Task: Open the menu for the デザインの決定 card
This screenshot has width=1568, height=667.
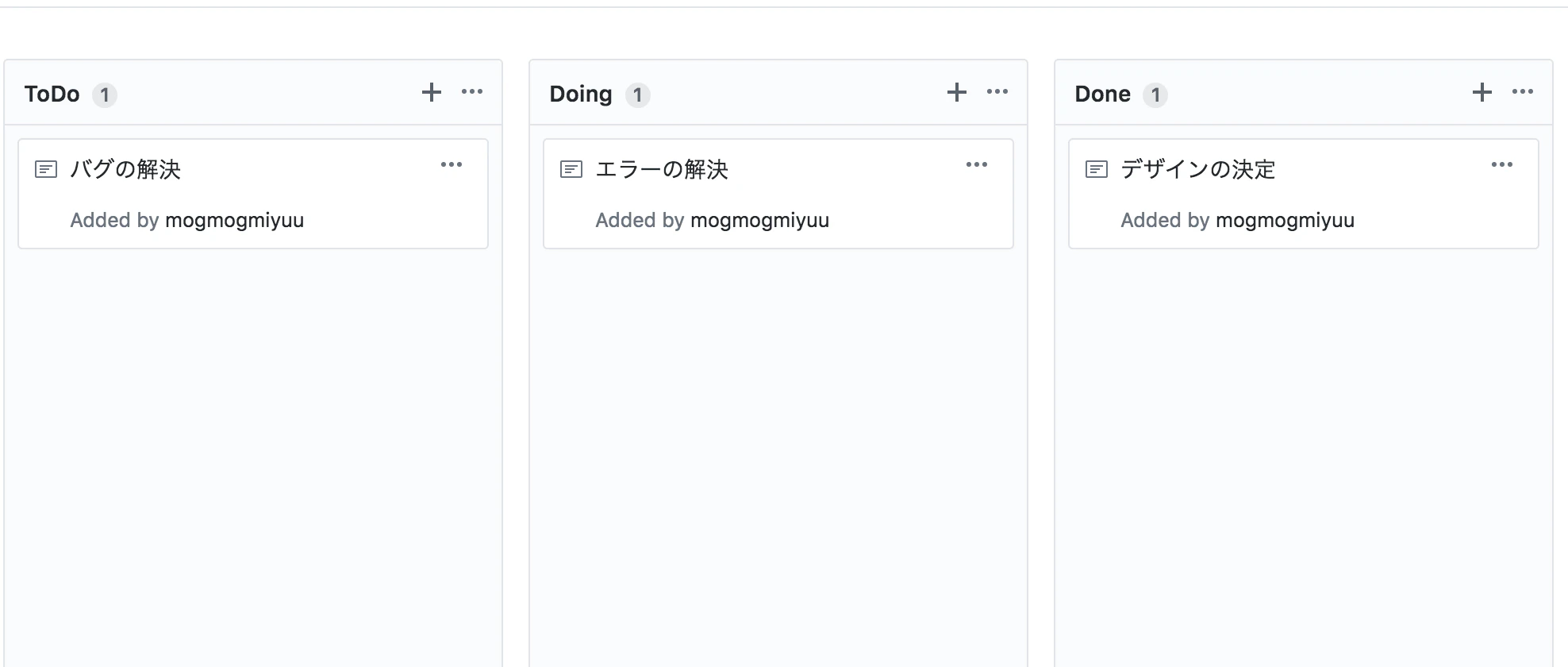Action: pos(1502,165)
